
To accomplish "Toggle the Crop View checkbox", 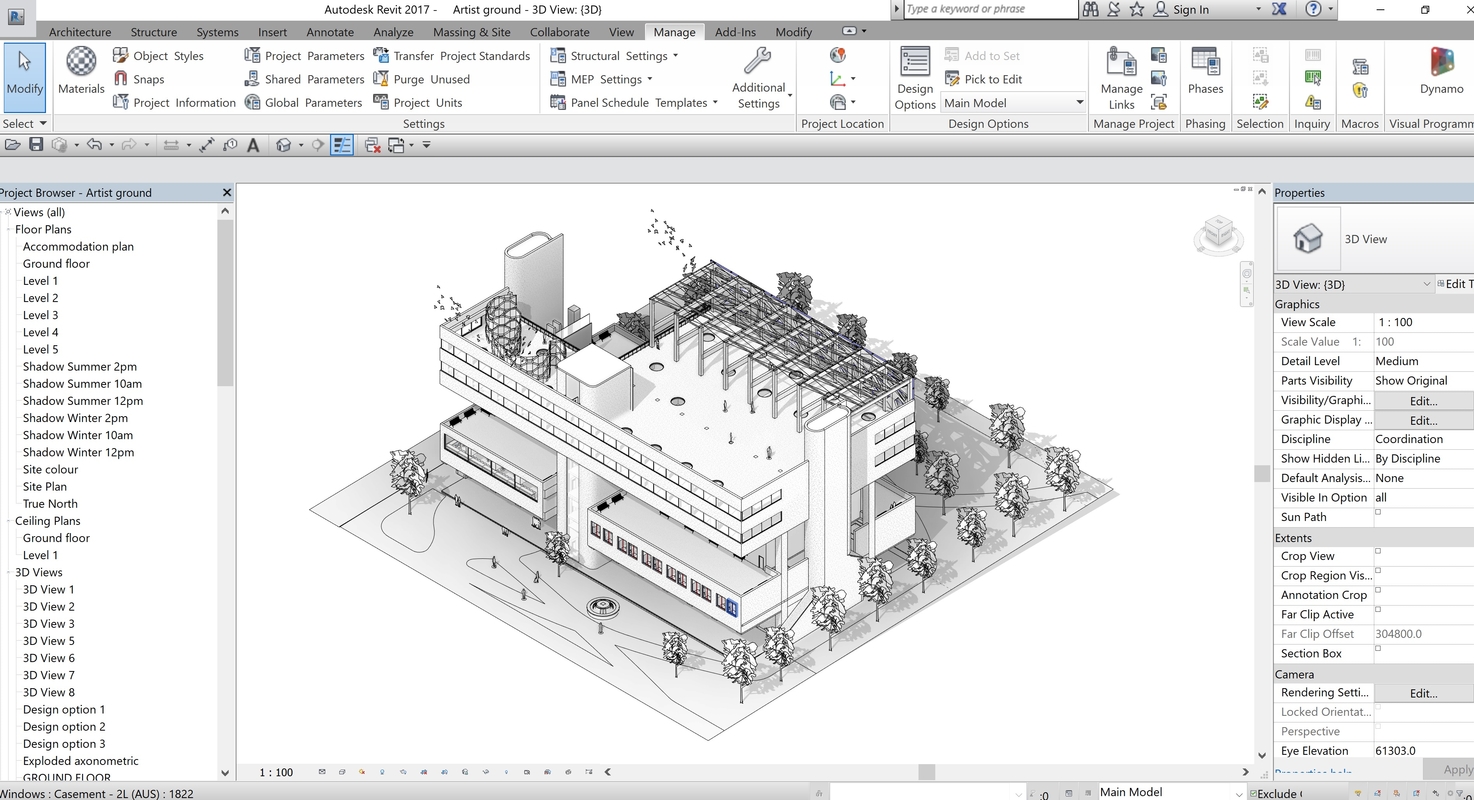I will click(x=1378, y=551).
